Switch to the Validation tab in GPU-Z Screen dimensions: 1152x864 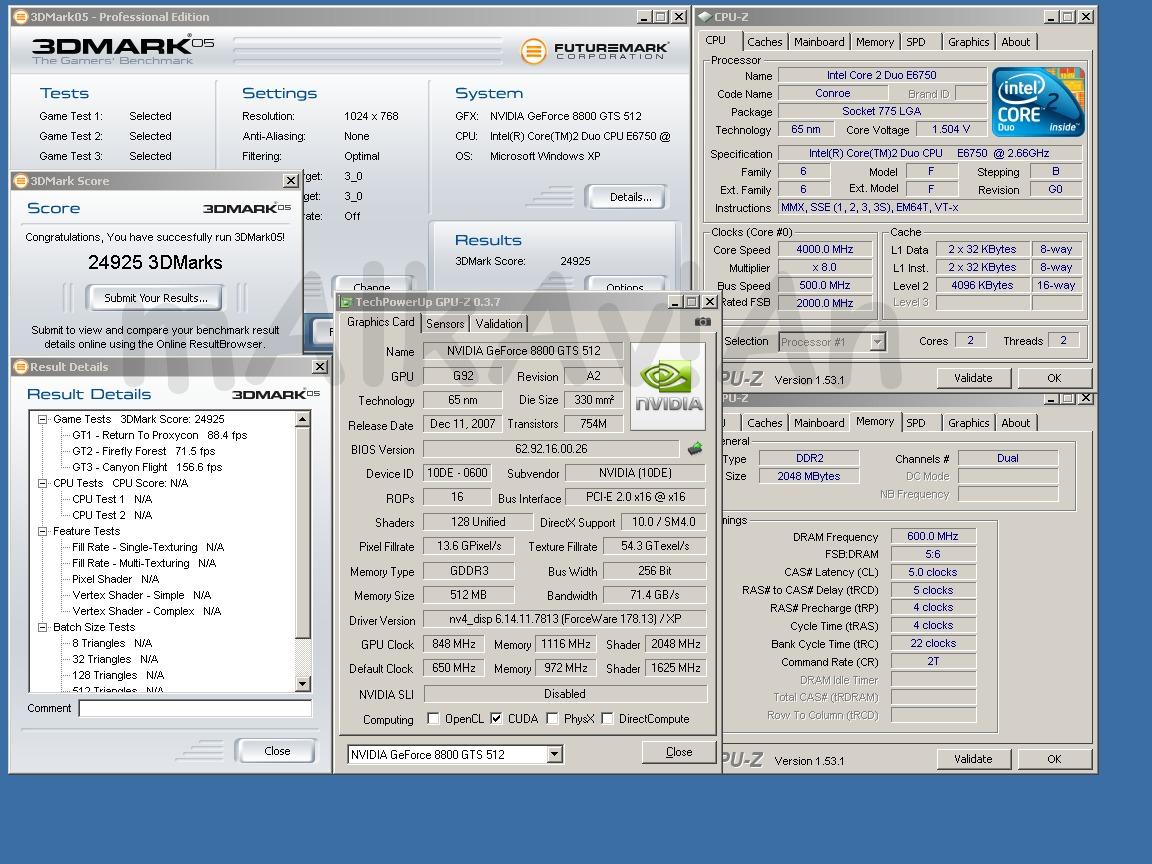click(499, 323)
